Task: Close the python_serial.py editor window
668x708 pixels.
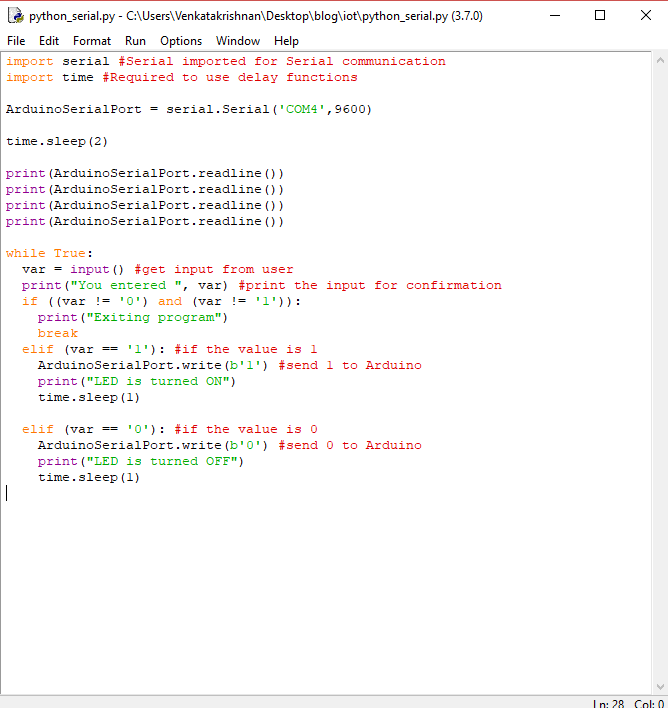Action: [x=646, y=15]
